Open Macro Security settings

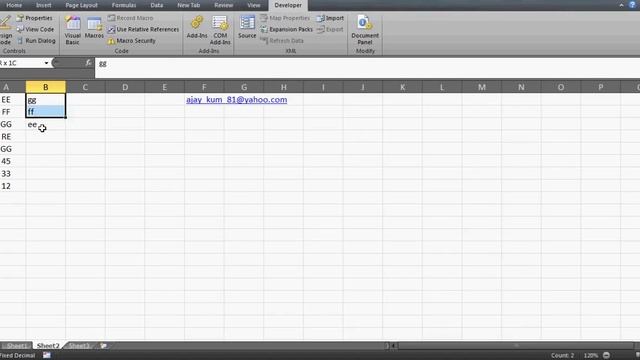coord(132,41)
